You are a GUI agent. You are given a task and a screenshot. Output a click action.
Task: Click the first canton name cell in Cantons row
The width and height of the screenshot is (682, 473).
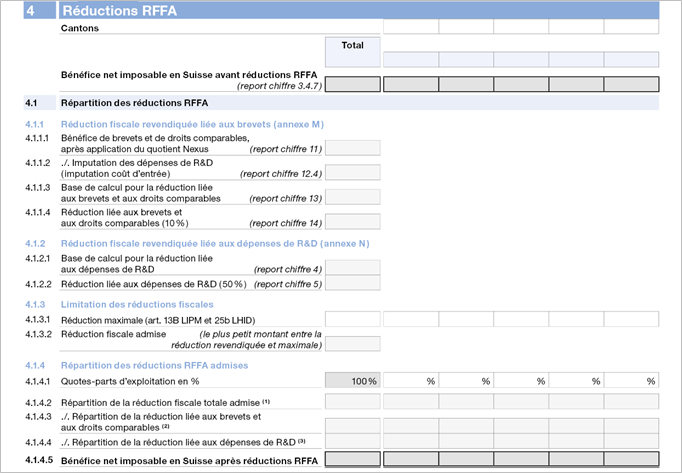[x=411, y=27]
